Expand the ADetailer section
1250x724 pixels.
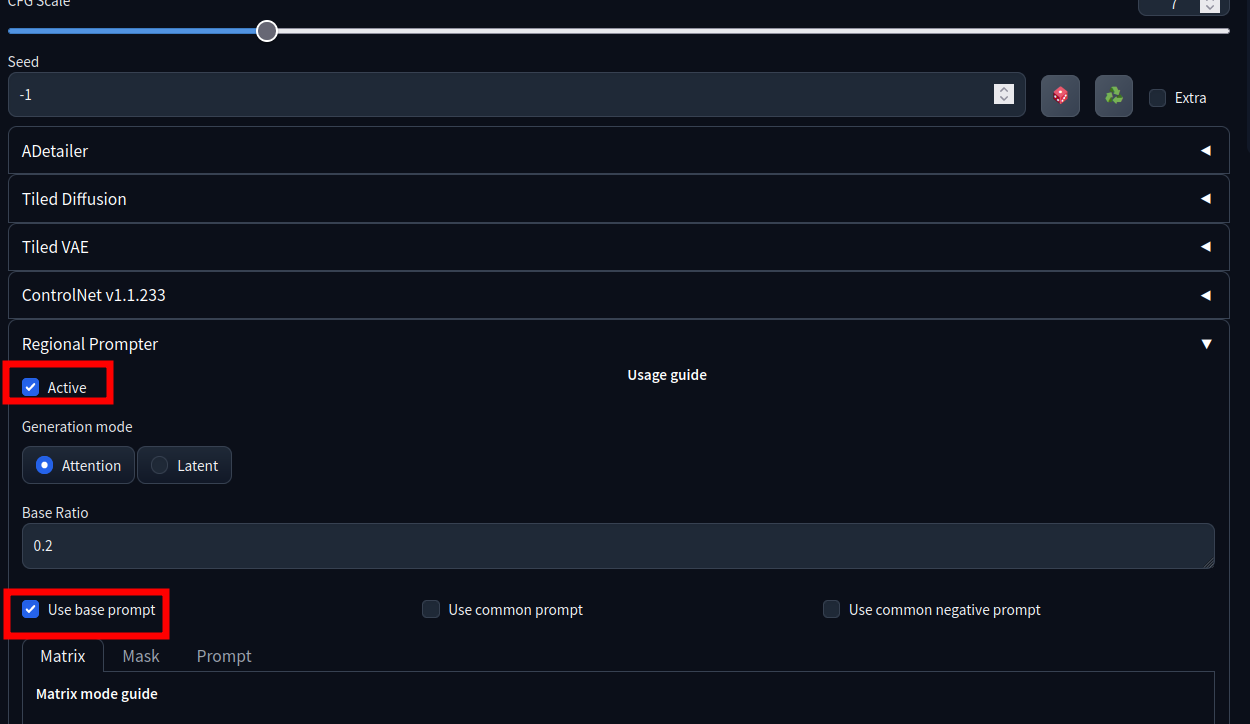point(618,151)
